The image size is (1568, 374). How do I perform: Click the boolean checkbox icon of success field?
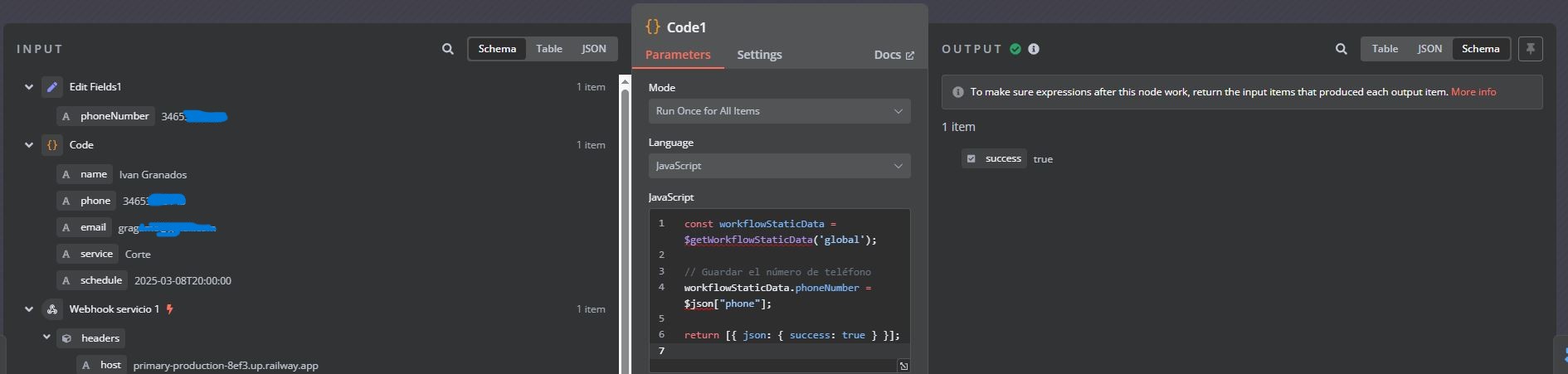(x=971, y=158)
